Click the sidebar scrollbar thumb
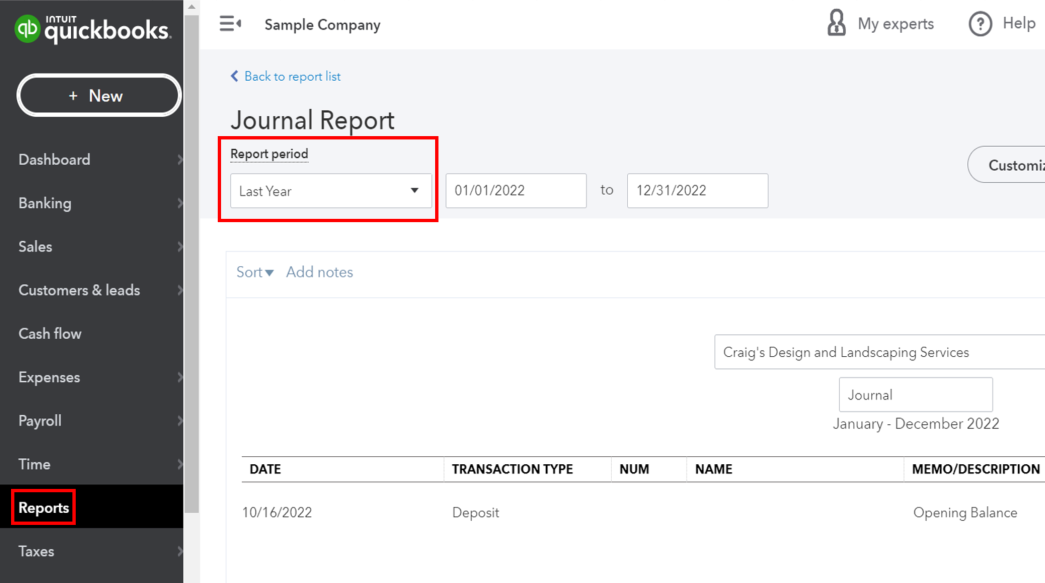1045x583 pixels. click(x=192, y=264)
